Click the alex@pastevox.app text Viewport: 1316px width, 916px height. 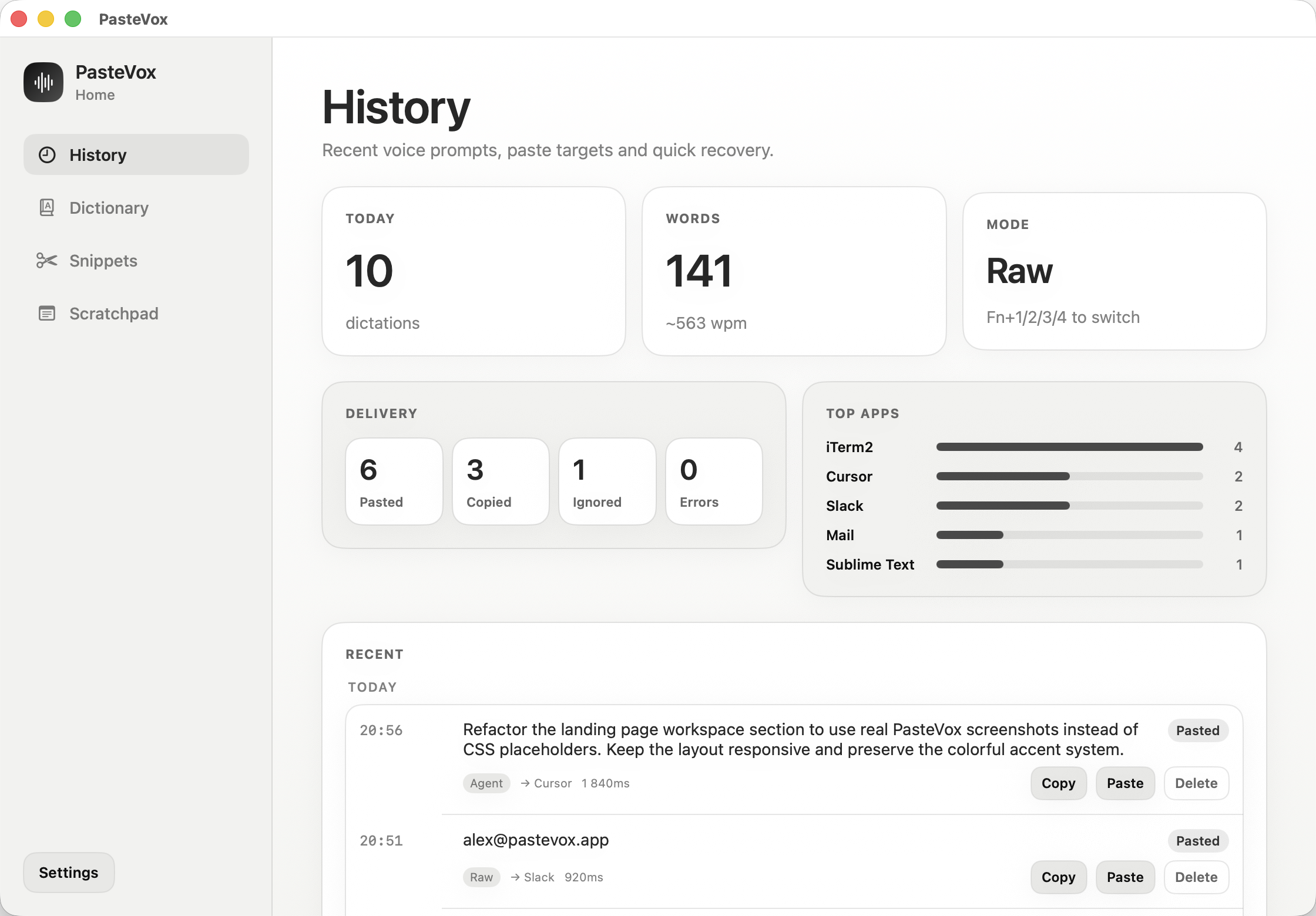[536, 840]
